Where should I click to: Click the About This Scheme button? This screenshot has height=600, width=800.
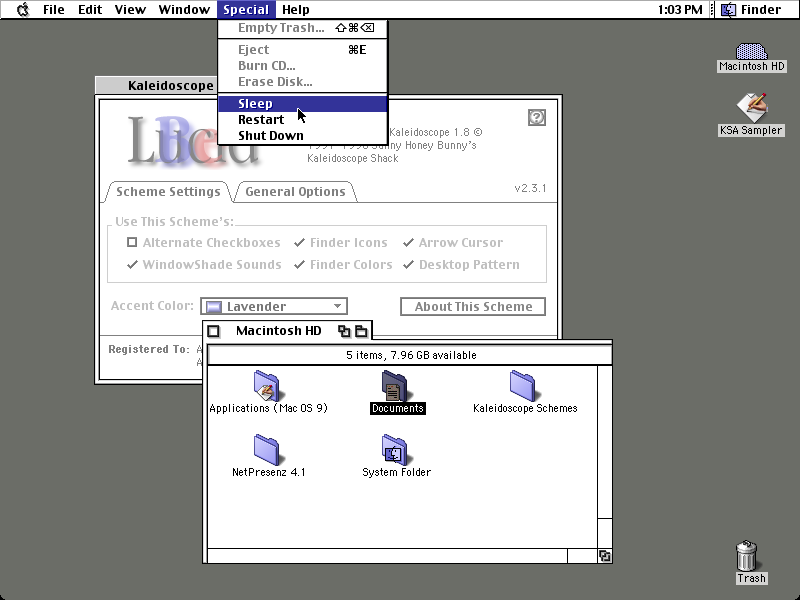(473, 307)
